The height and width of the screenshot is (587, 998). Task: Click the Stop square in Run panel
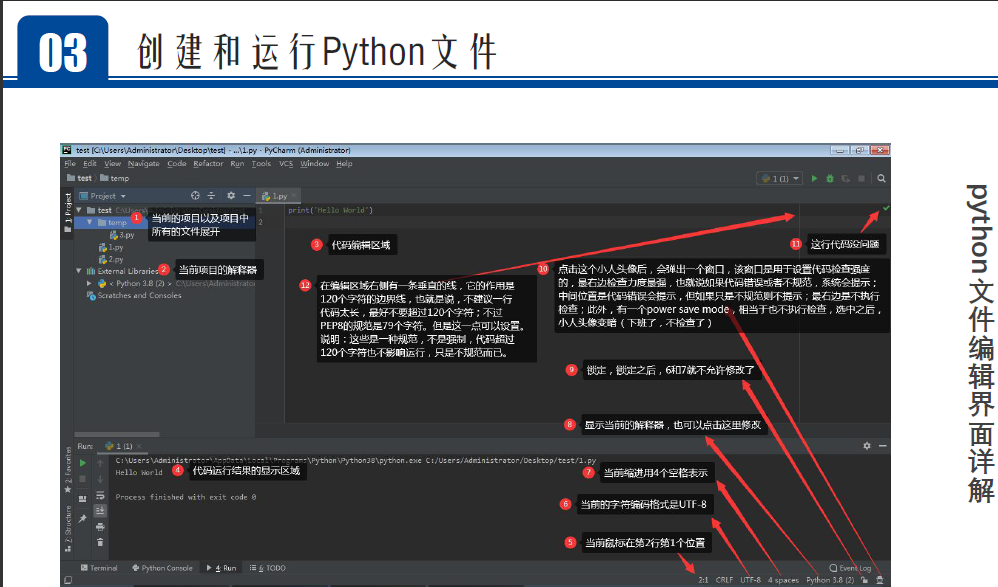(83, 479)
